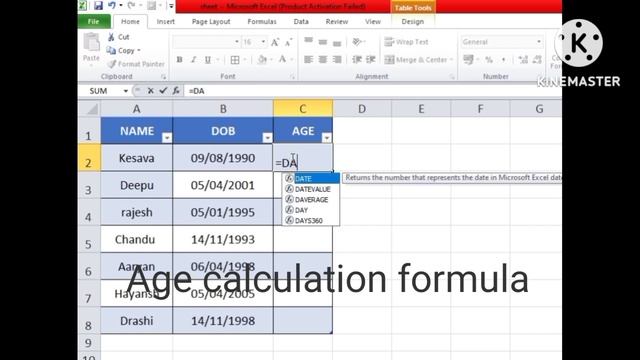Click the Paste clipboard icon
Image resolution: width=640 pixels, height=360 pixels.
(91, 42)
